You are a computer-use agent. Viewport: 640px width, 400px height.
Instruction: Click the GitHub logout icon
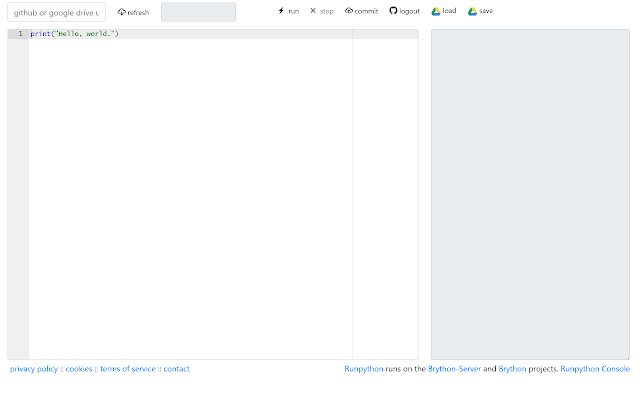tap(393, 11)
